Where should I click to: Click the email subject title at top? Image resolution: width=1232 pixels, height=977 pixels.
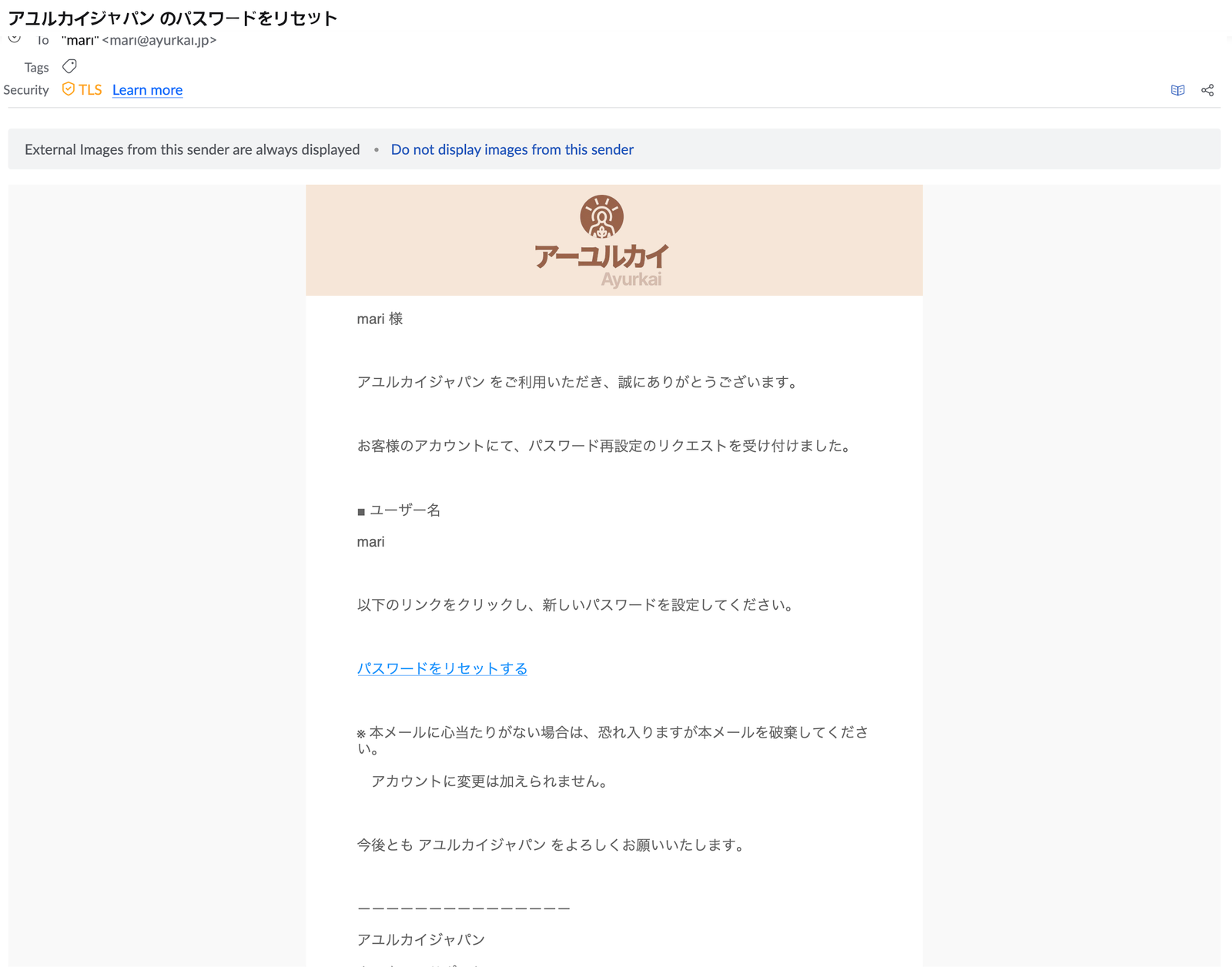172,18
